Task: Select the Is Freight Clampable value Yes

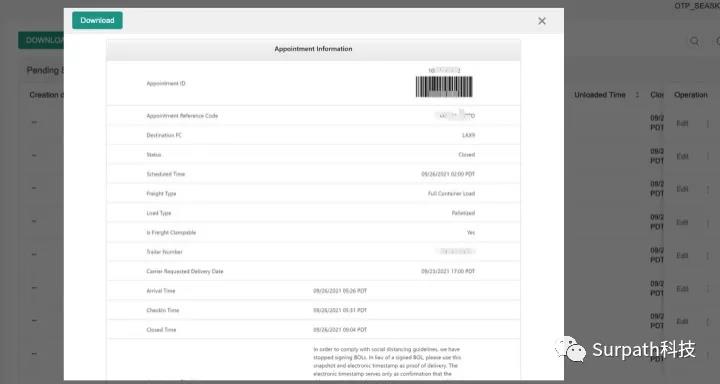Action: [x=471, y=232]
